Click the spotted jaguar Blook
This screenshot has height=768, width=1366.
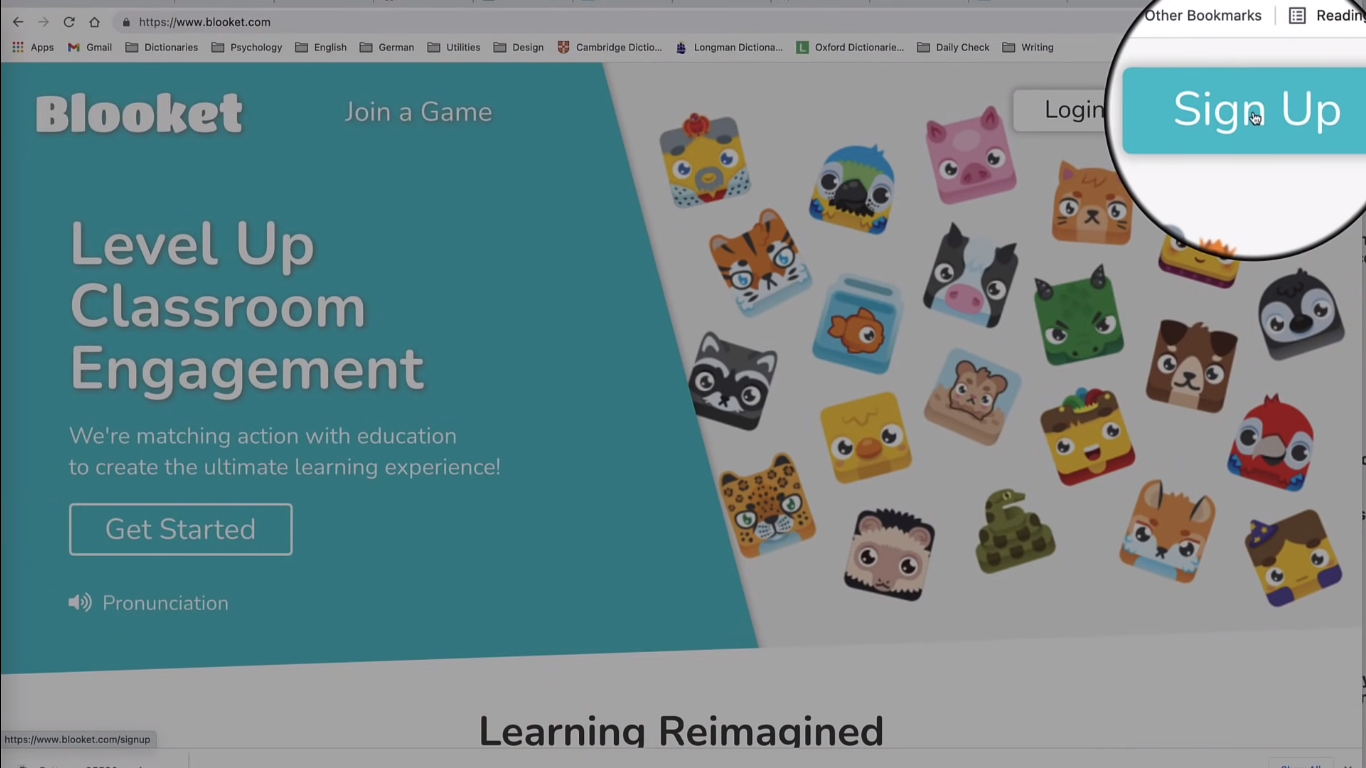coord(767,505)
